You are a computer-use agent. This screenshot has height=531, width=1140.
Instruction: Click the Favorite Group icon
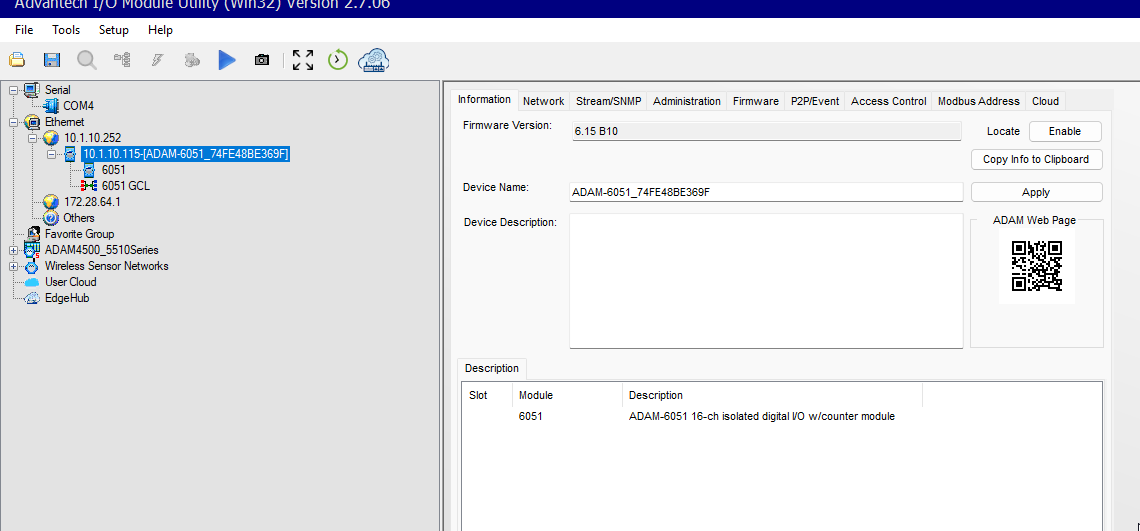(32, 234)
